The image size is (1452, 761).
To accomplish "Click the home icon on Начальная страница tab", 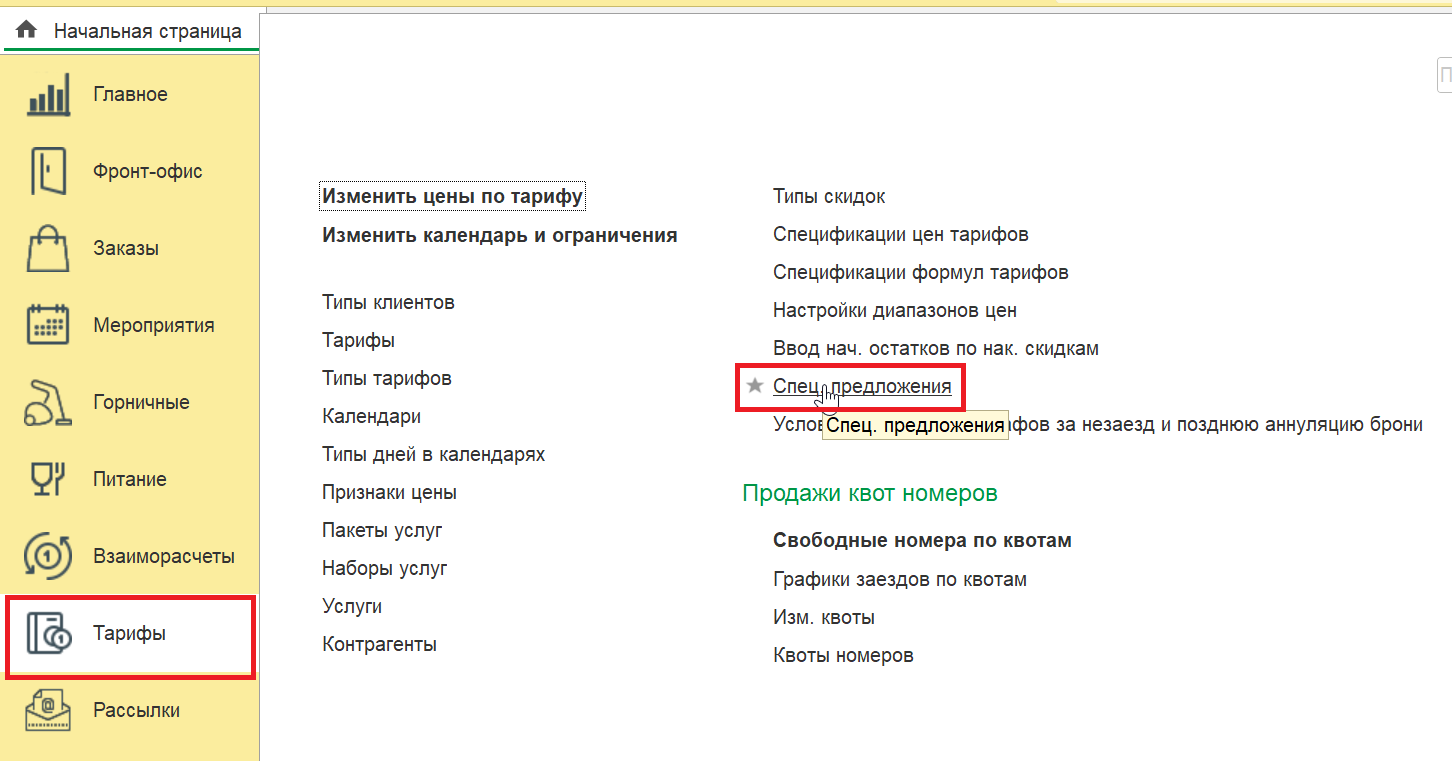I will coord(27,30).
